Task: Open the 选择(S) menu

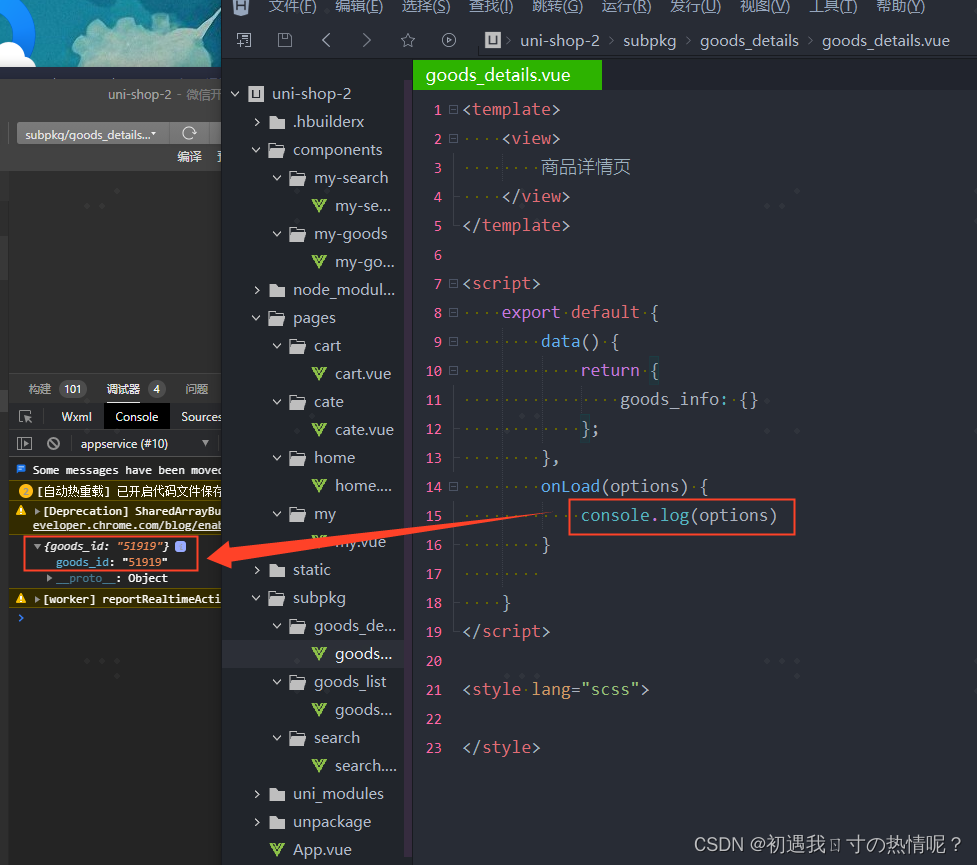Action: coord(426,7)
